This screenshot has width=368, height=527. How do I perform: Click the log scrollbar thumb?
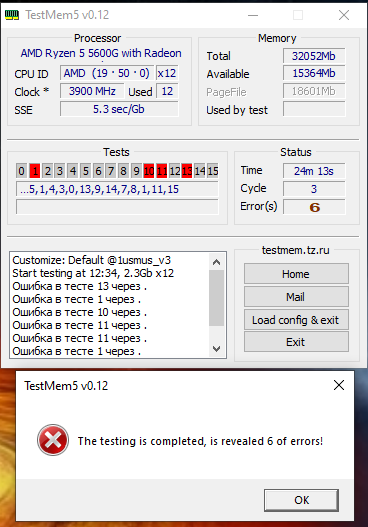(216, 298)
